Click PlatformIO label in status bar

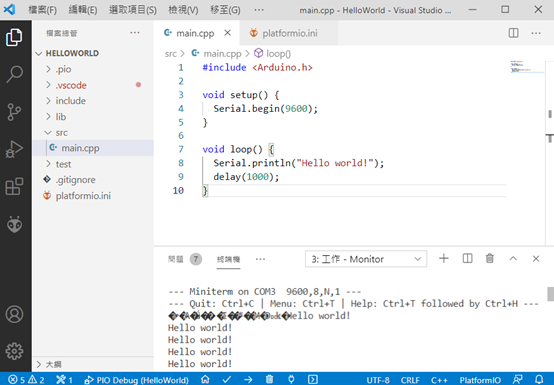tap(480, 380)
